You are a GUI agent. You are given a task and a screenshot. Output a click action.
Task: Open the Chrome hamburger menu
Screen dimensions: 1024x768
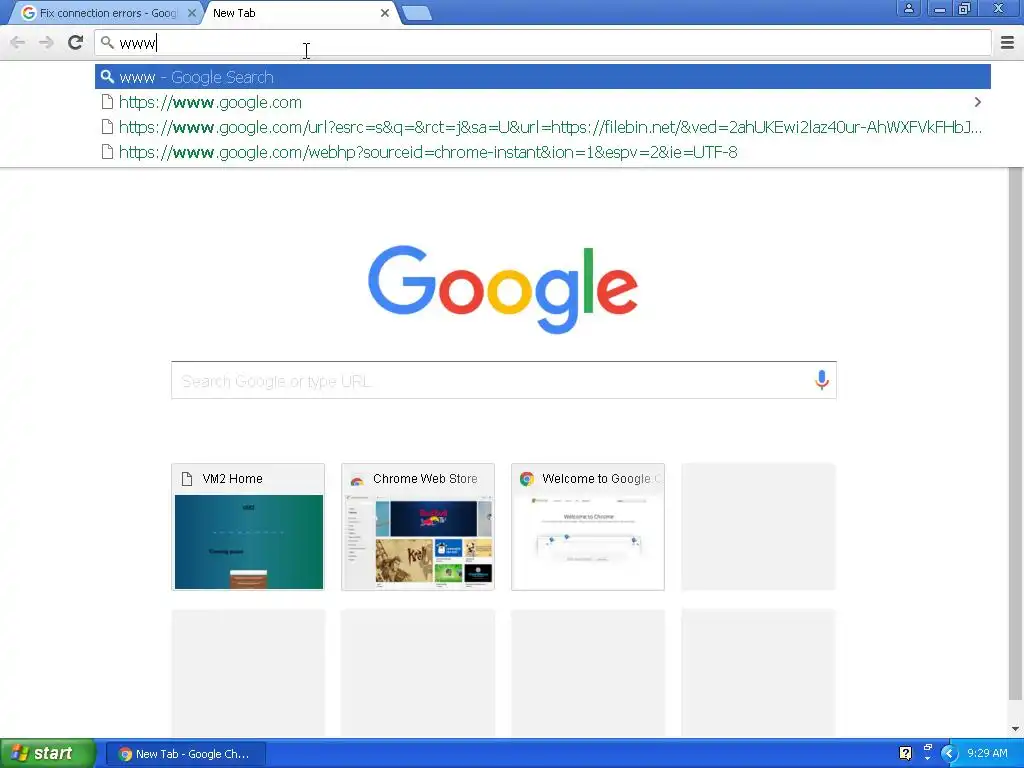[1007, 43]
